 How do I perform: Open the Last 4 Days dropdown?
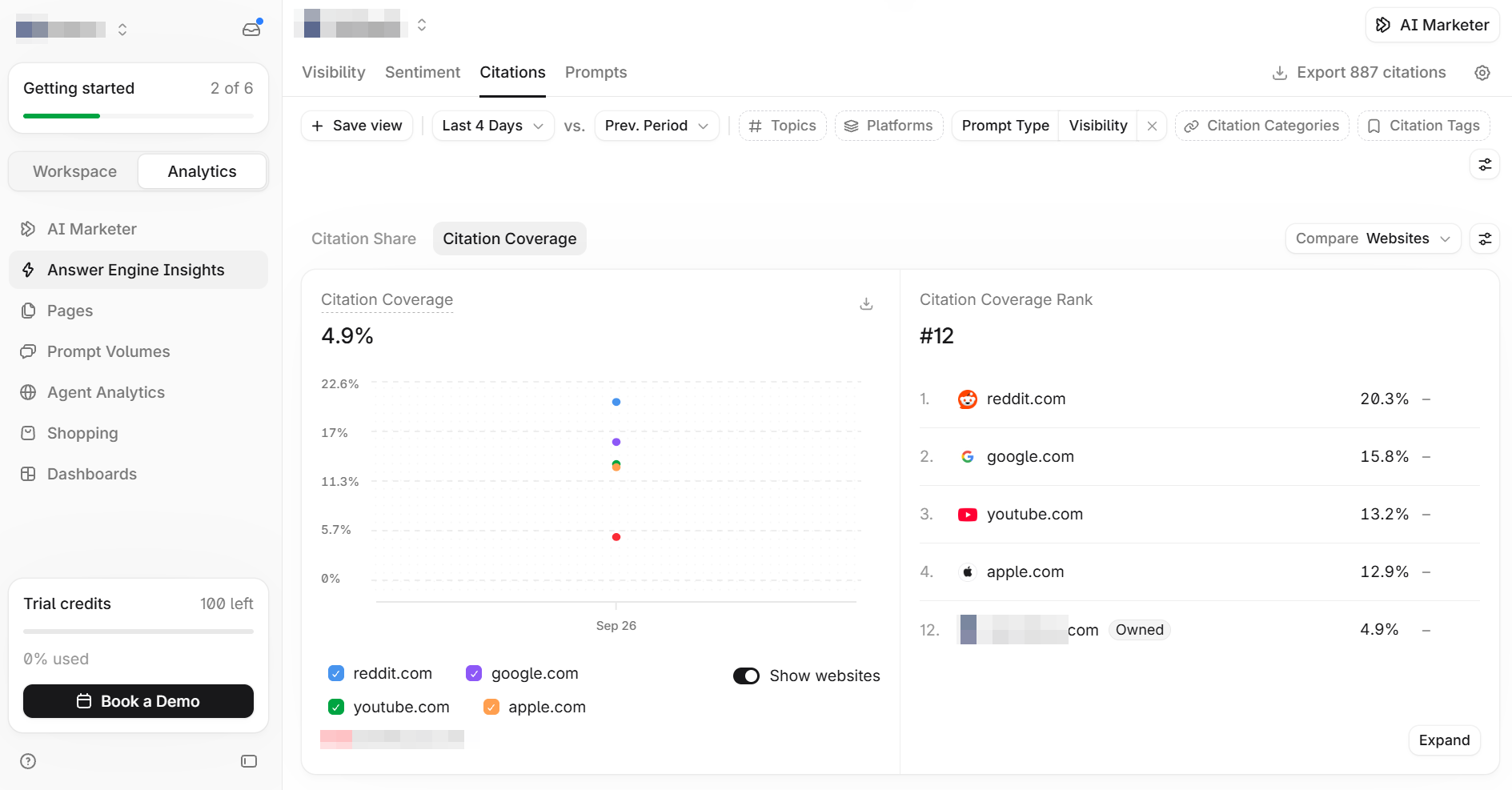click(493, 126)
